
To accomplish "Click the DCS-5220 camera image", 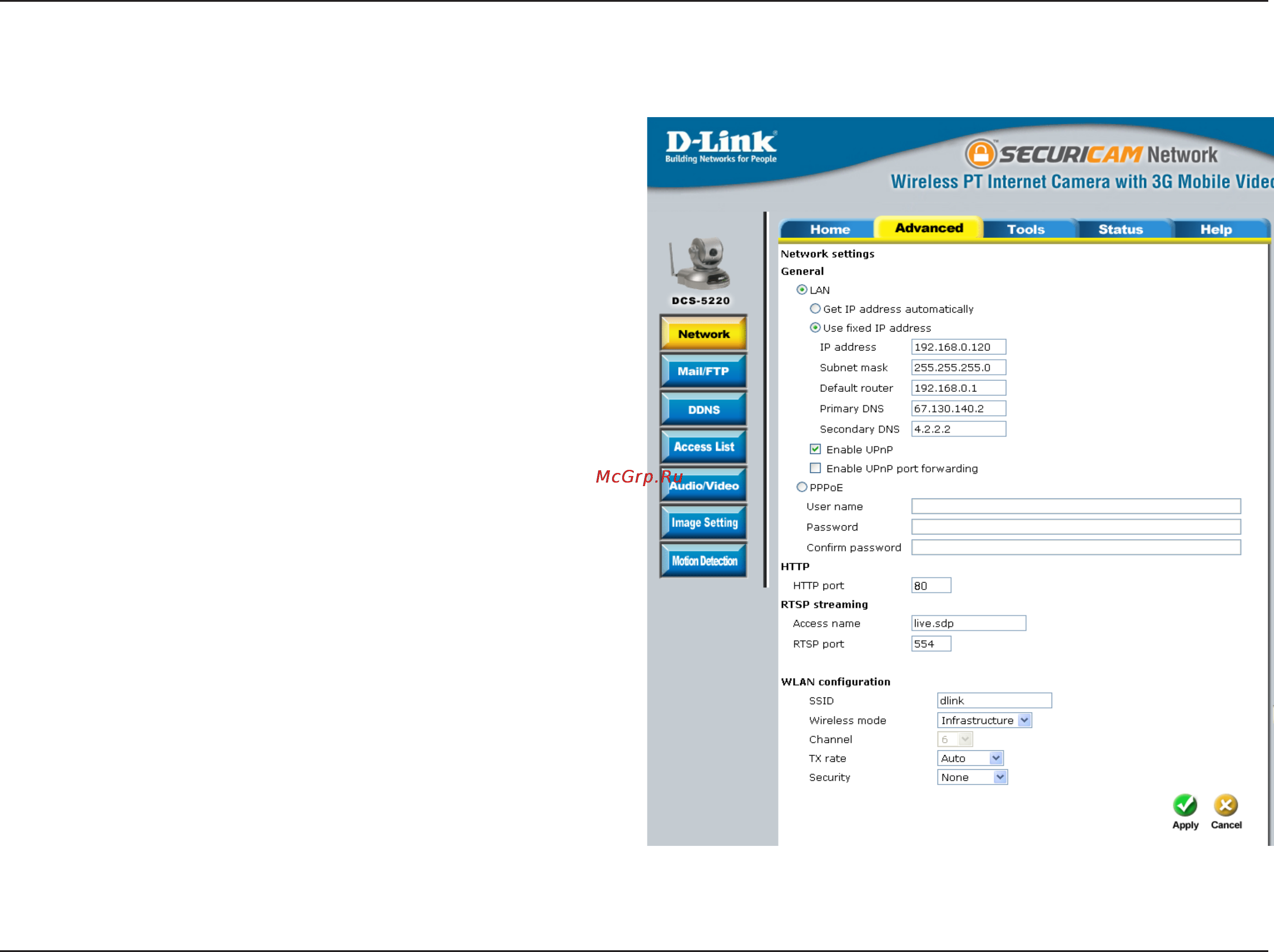I will click(x=700, y=264).
